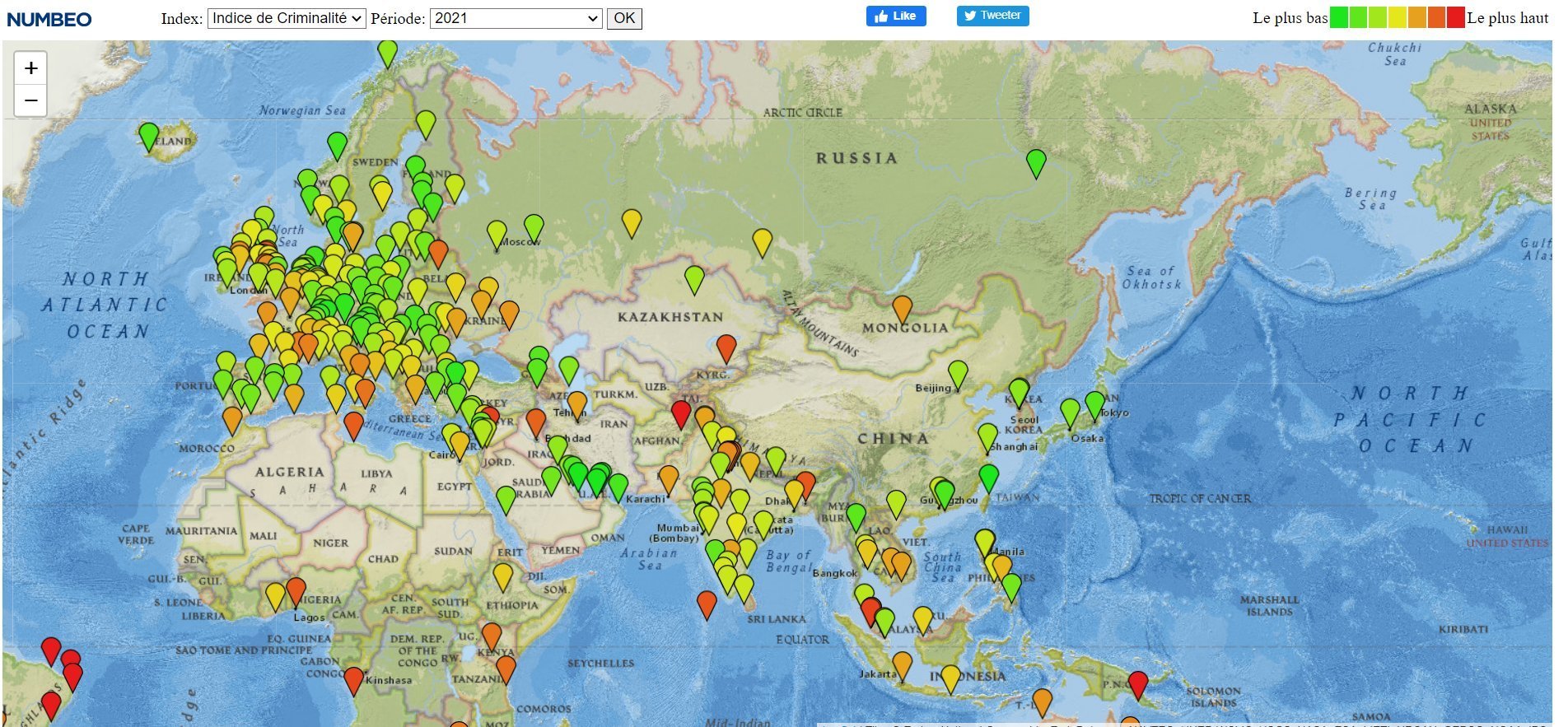Click the 'Le plus bas' legend label
The width and height of the screenshot is (1568, 727).
pyautogui.click(x=1290, y=18)
